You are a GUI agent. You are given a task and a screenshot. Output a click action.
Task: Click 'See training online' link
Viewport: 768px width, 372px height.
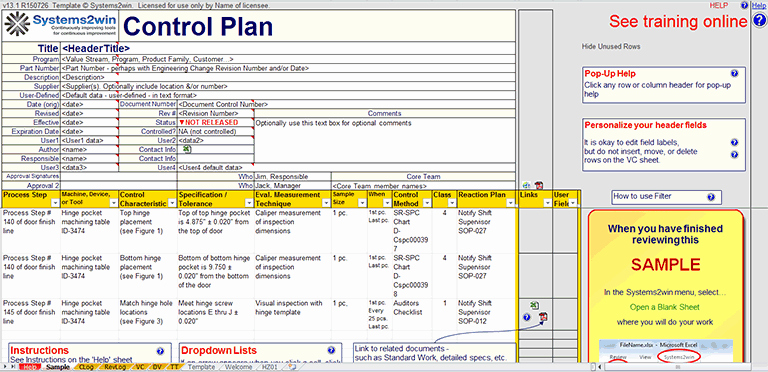coord(679,22)
